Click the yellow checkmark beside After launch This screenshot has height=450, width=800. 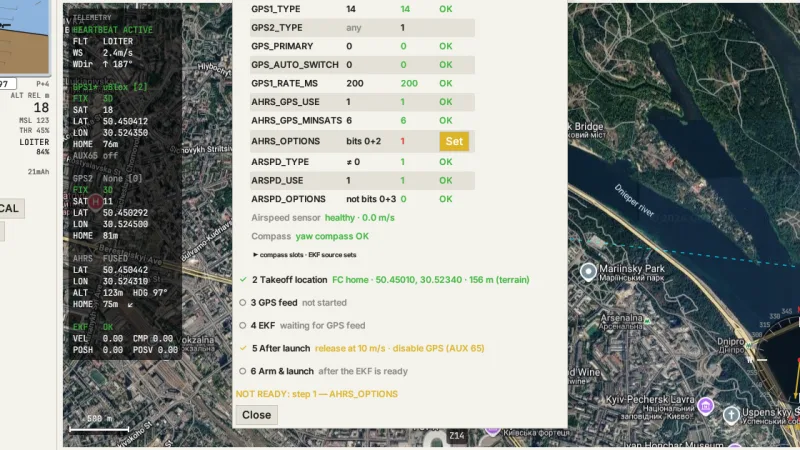(x=243, y=348)
